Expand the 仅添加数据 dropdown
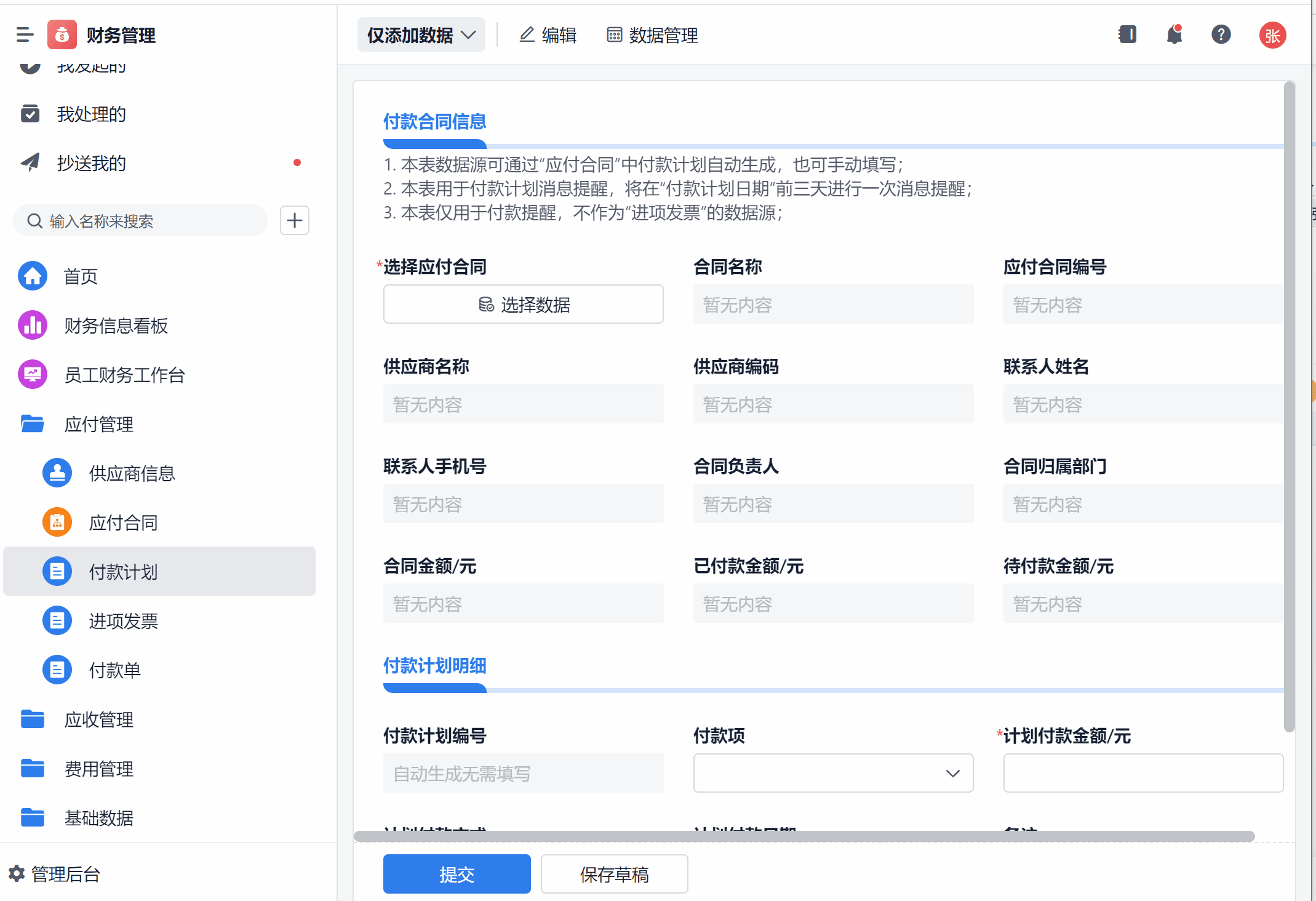The image size is (1316, 901). (x=421, y=35)
